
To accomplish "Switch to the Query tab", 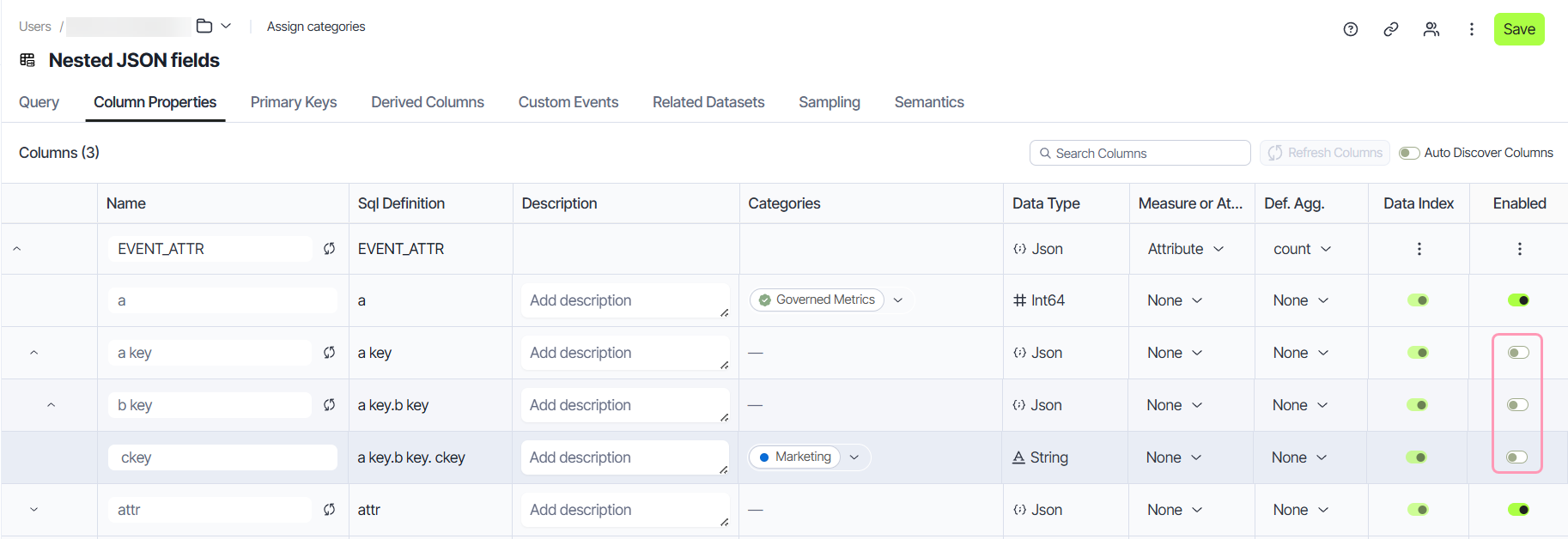I will tap(39, 102).
